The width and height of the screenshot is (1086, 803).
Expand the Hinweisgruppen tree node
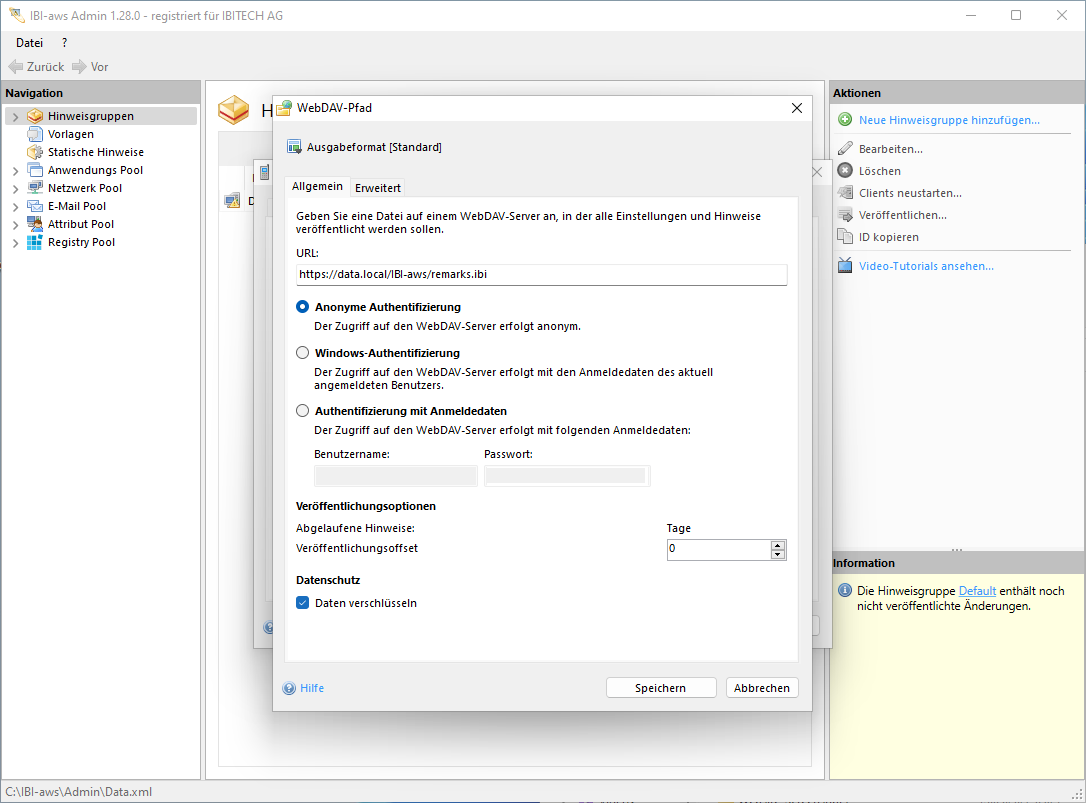[15, 117]
